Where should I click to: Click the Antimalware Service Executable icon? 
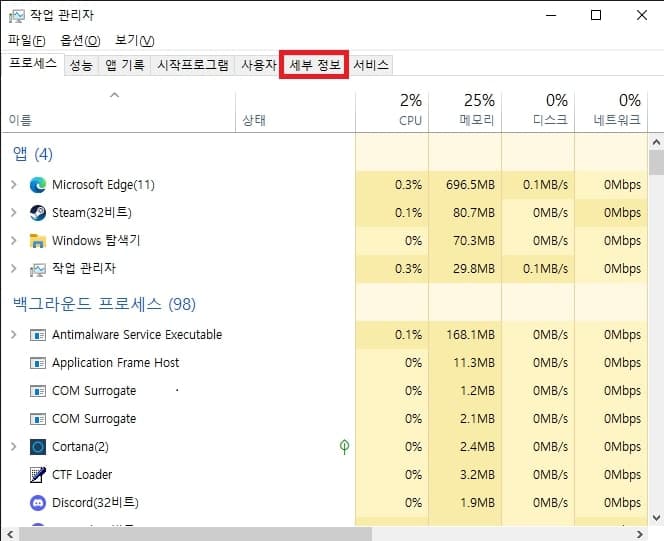tap(38, 335)
